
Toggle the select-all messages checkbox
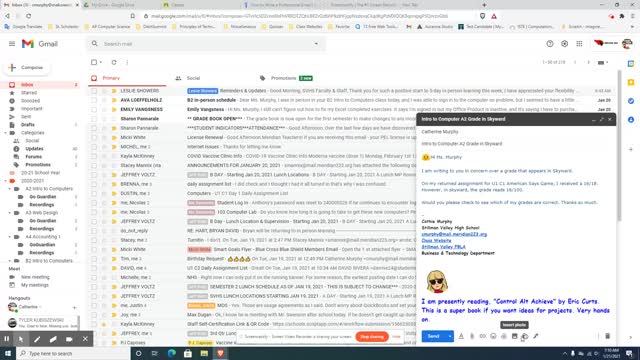(94, 62)
